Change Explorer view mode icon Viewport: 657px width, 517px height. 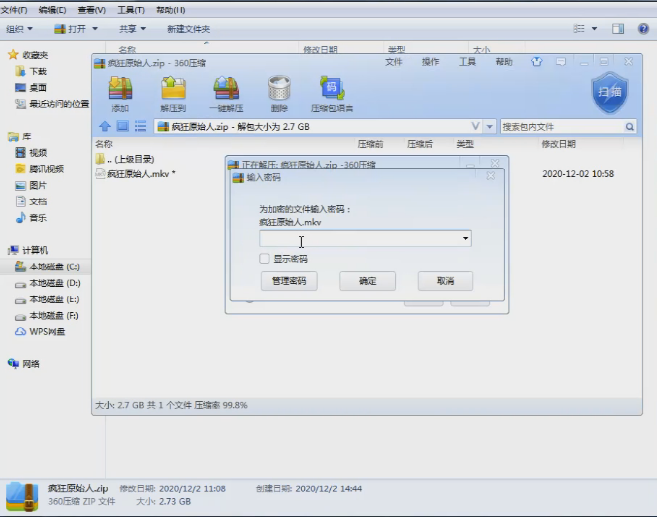click(x=579, y=28)
